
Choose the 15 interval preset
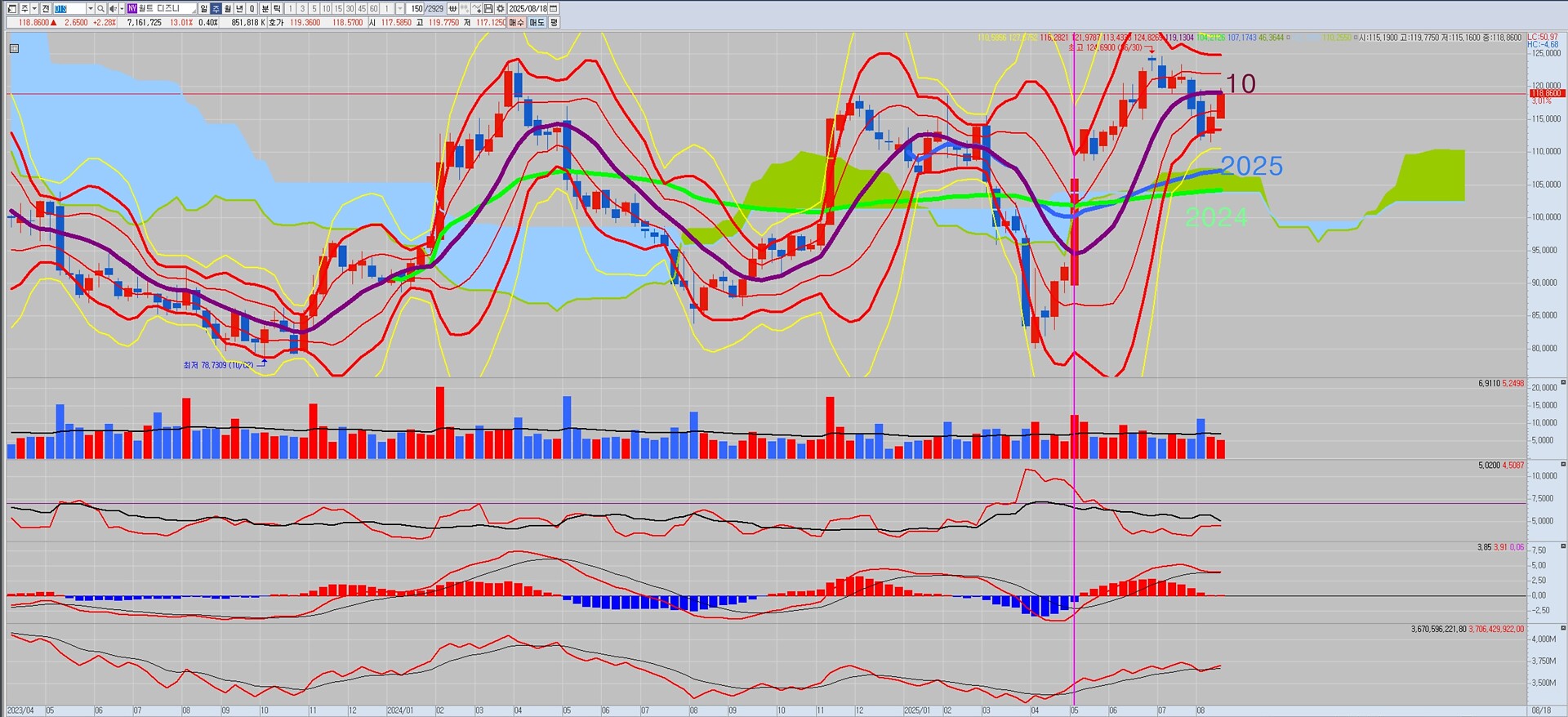click(338, 8)
